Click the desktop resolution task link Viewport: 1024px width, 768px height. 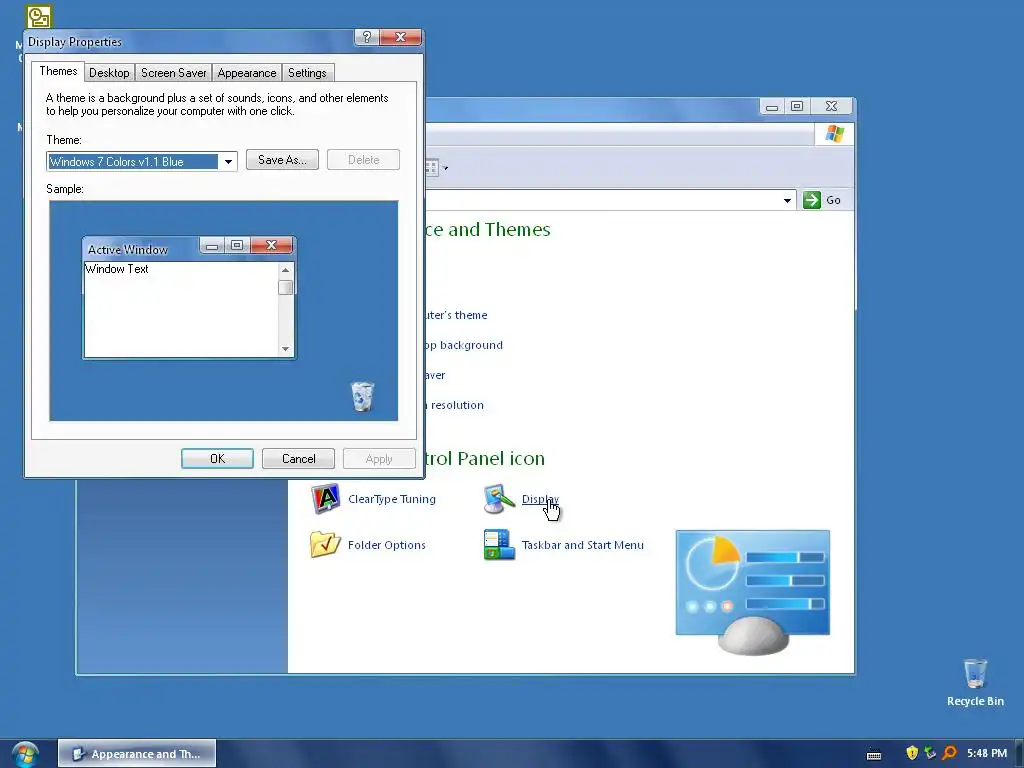454,405
